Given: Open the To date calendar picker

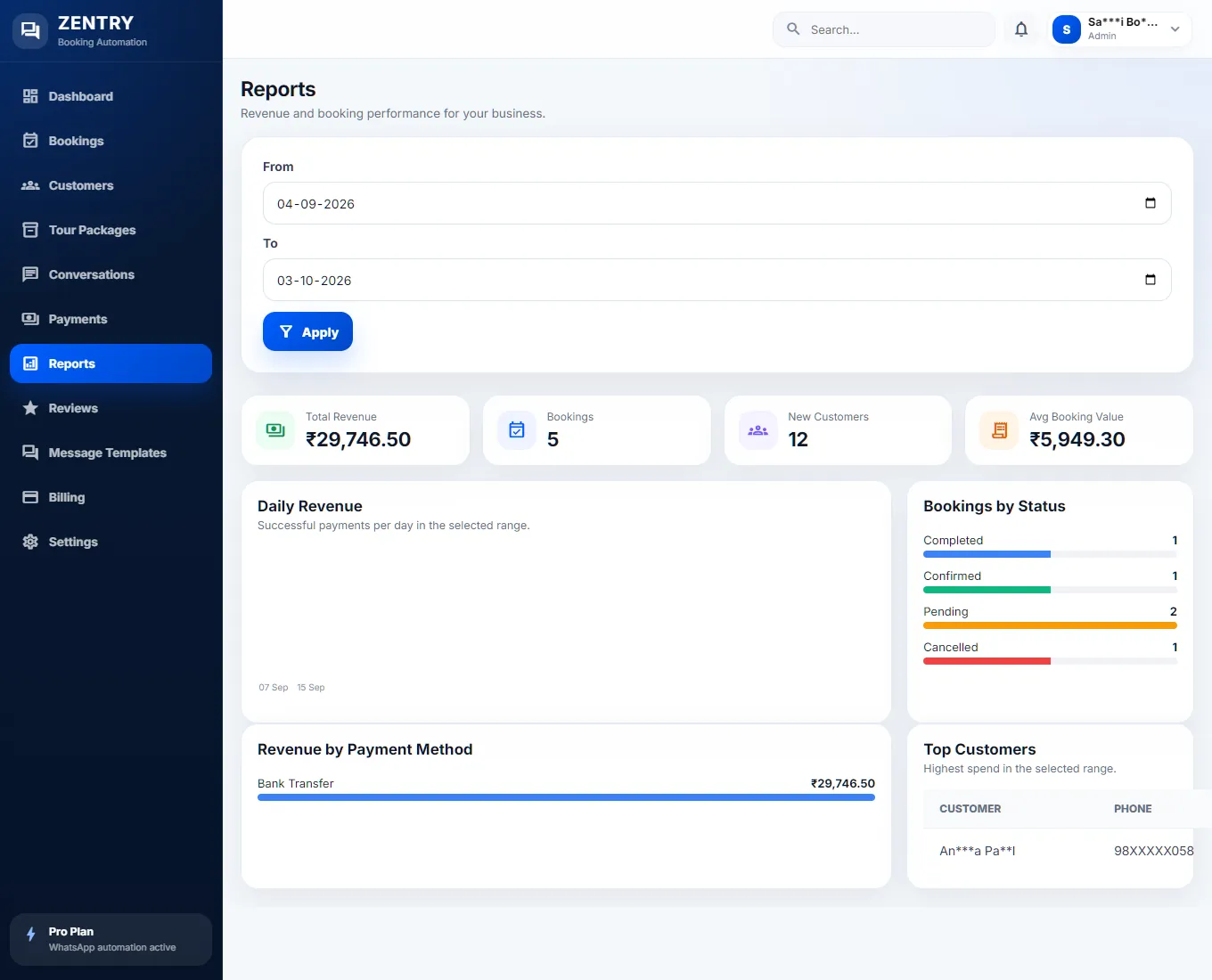Looking at the screenshot, I should [1151, 280].
